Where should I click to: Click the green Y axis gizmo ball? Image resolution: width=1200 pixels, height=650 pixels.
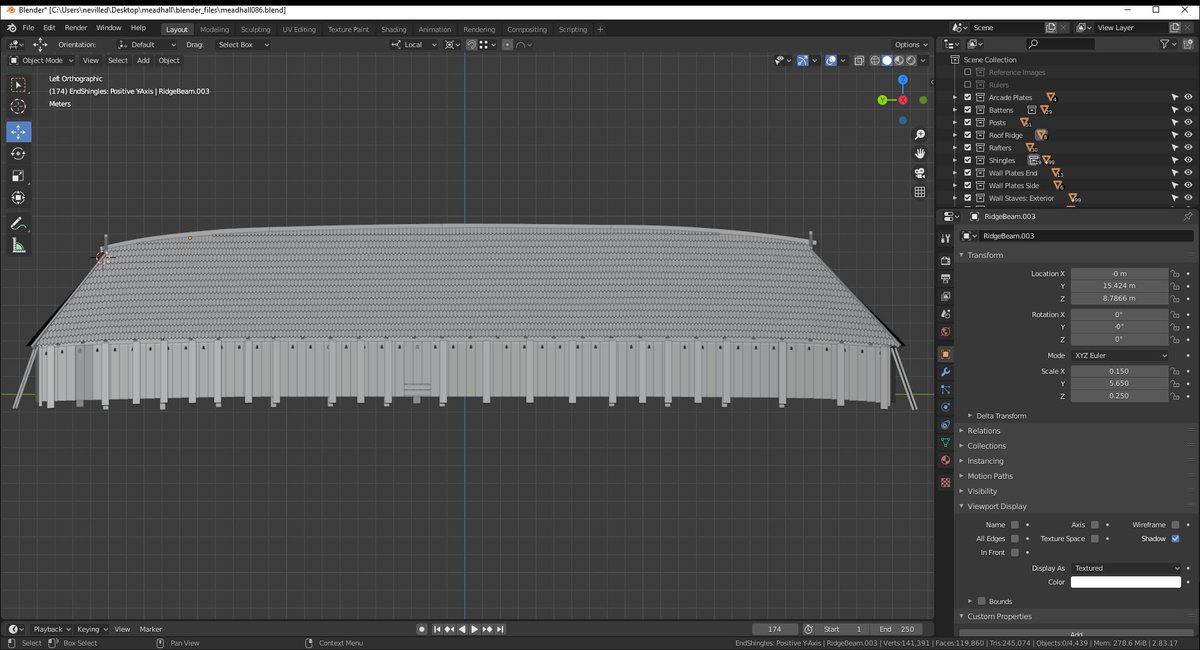tap(883, 100)
